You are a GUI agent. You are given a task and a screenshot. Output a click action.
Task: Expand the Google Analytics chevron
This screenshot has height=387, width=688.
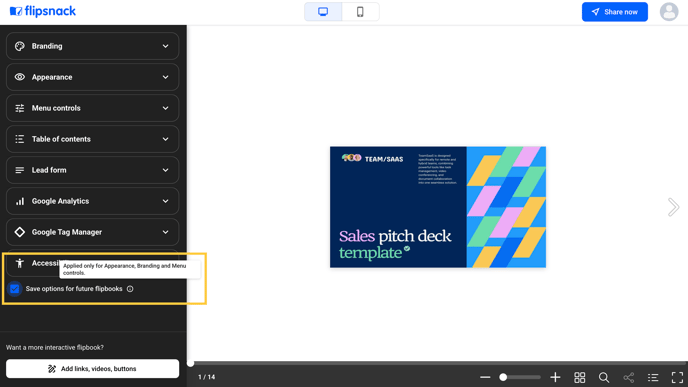click(165, 201)
